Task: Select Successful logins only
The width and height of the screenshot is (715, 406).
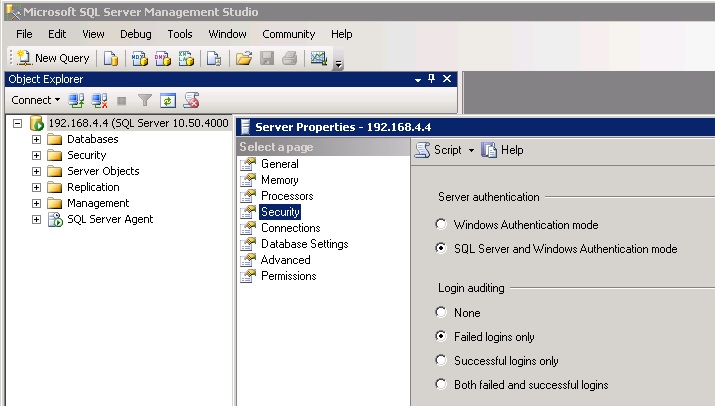Action: (x=441, y=360)
